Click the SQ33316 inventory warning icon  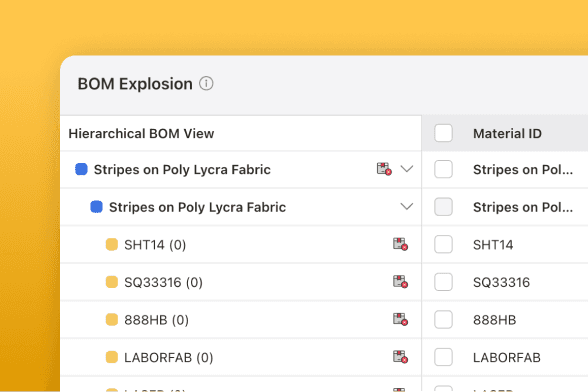coord(400,281)
